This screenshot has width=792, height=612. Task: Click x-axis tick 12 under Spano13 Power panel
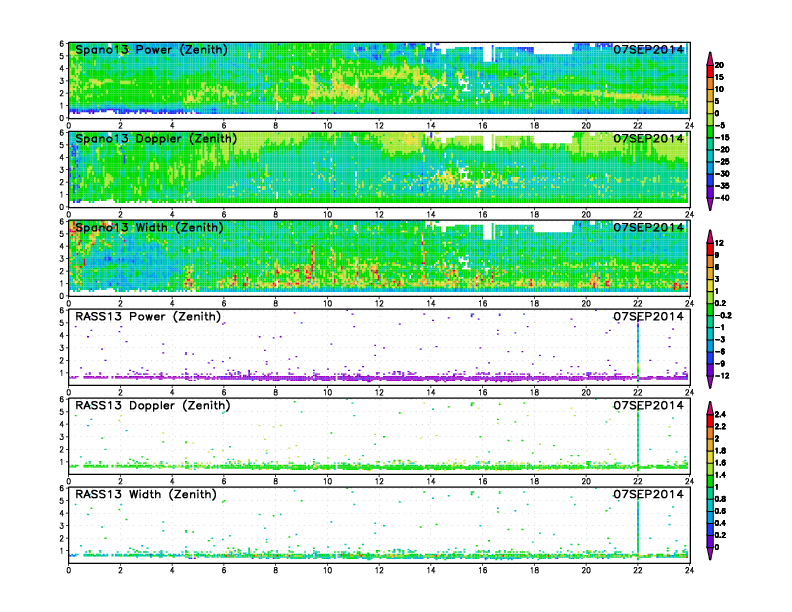point(379,126)
